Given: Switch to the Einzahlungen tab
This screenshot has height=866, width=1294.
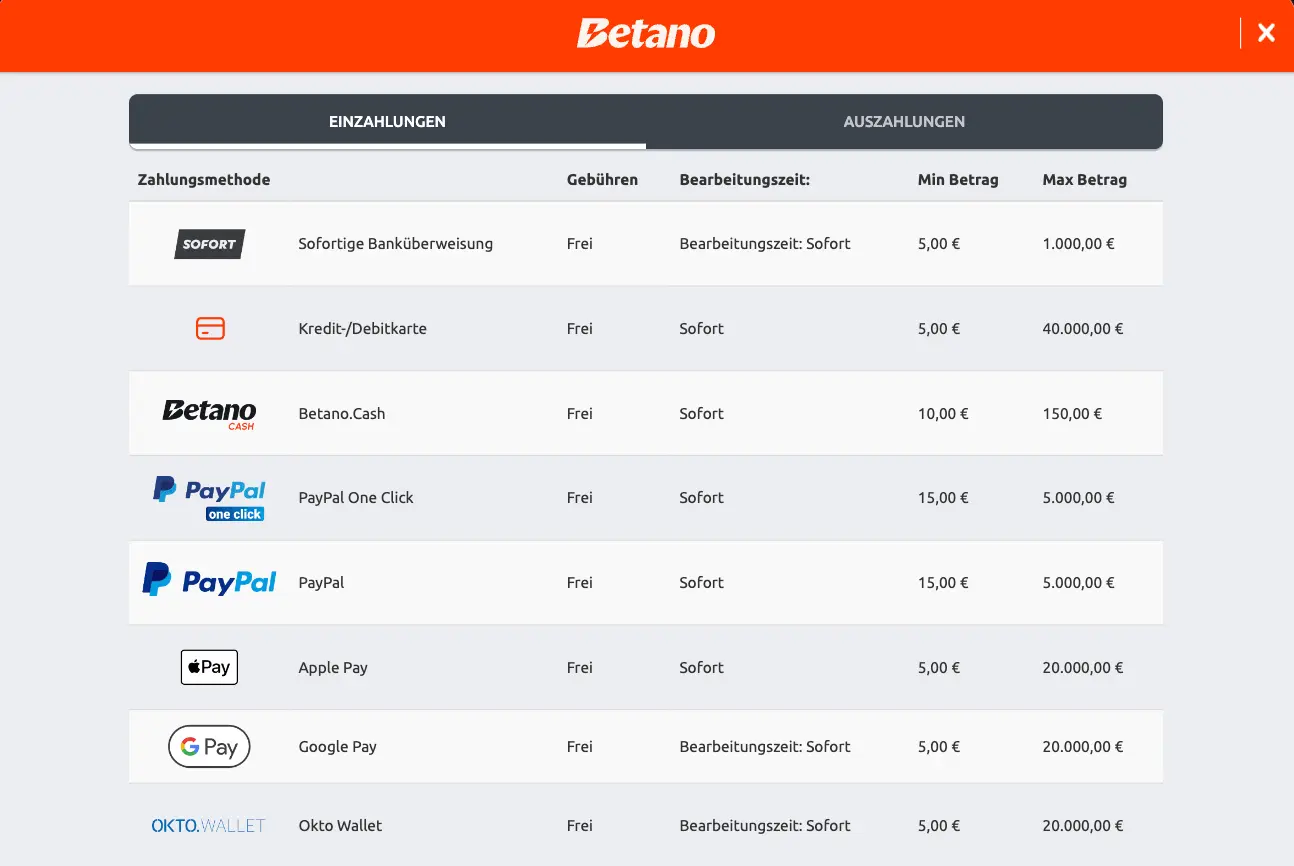Looking at the screenshot, I should [387, 121].
